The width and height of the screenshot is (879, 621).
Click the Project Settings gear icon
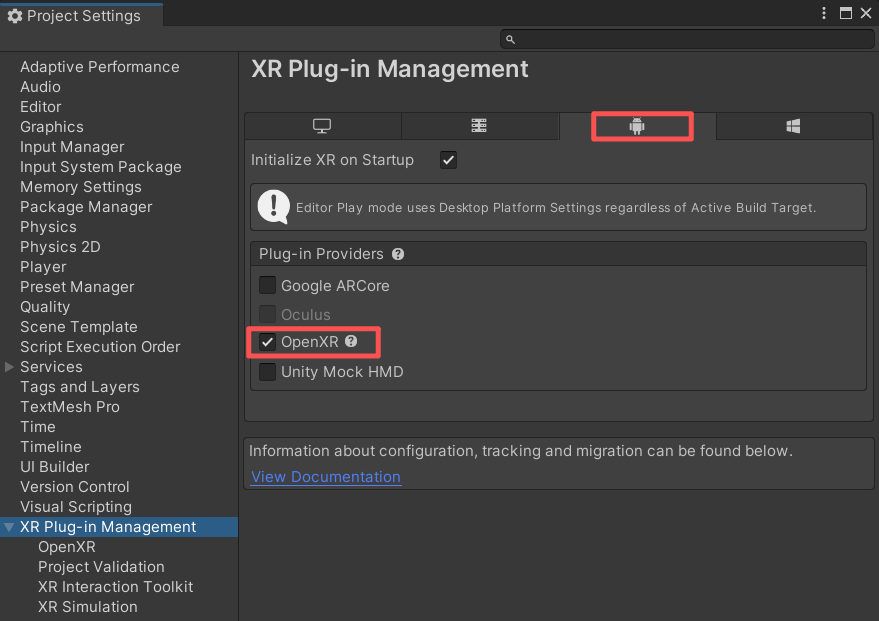click(14, 16)
